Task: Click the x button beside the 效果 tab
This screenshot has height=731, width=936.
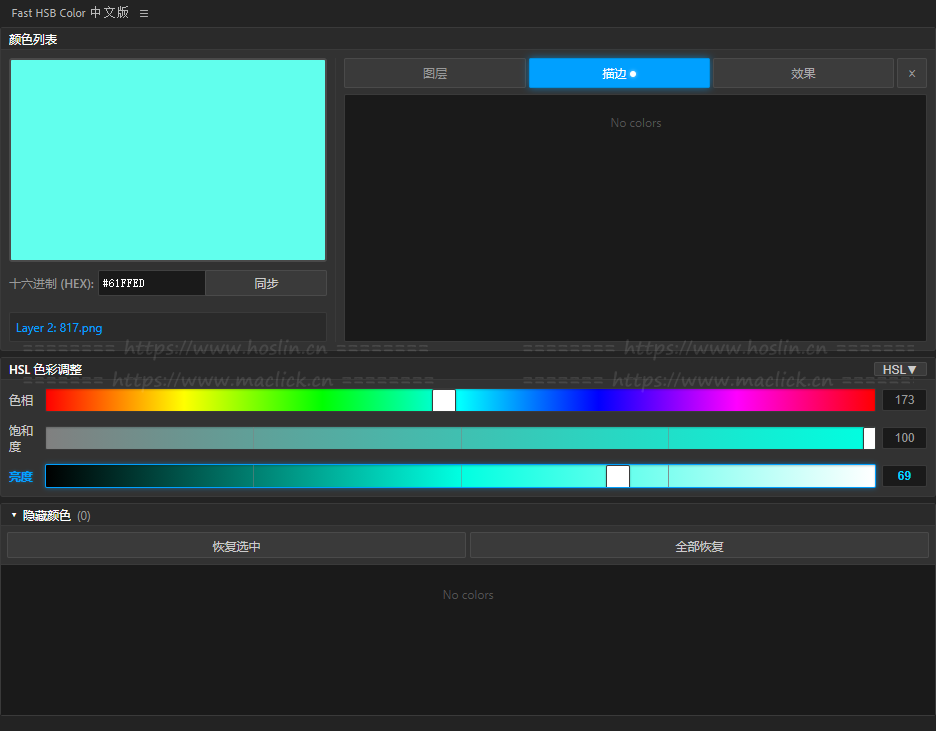Action: pos(911,73)
